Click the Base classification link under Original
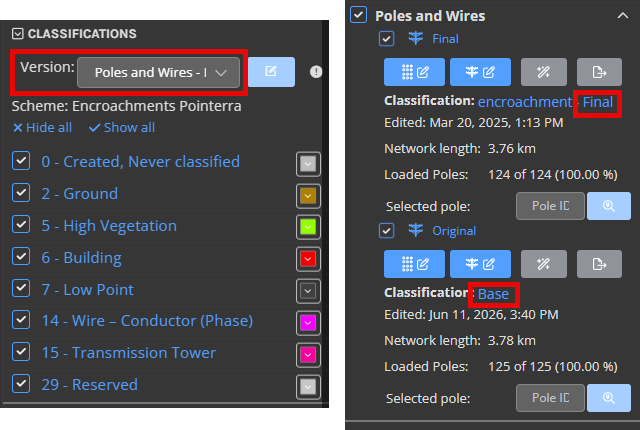 [x=493, y=294]
